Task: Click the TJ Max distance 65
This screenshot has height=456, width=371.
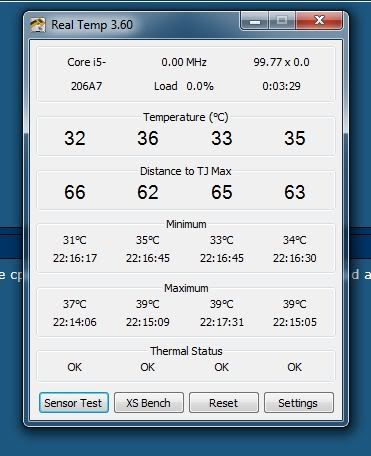Action: pyautogui.click(x=222, y=192)
